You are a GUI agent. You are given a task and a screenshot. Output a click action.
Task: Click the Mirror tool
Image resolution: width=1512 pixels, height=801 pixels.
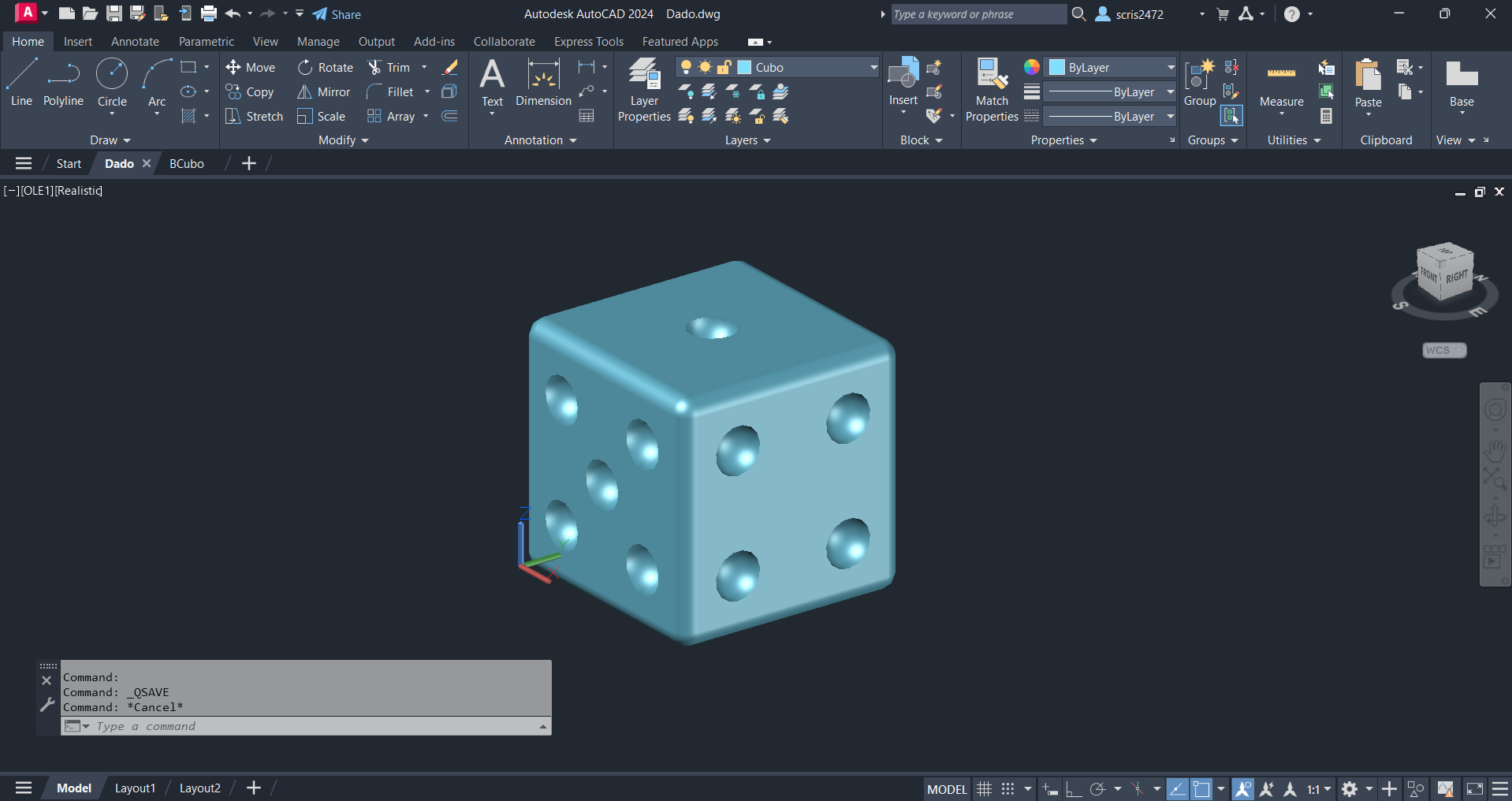pyautogui.click(x=324, y=92)
